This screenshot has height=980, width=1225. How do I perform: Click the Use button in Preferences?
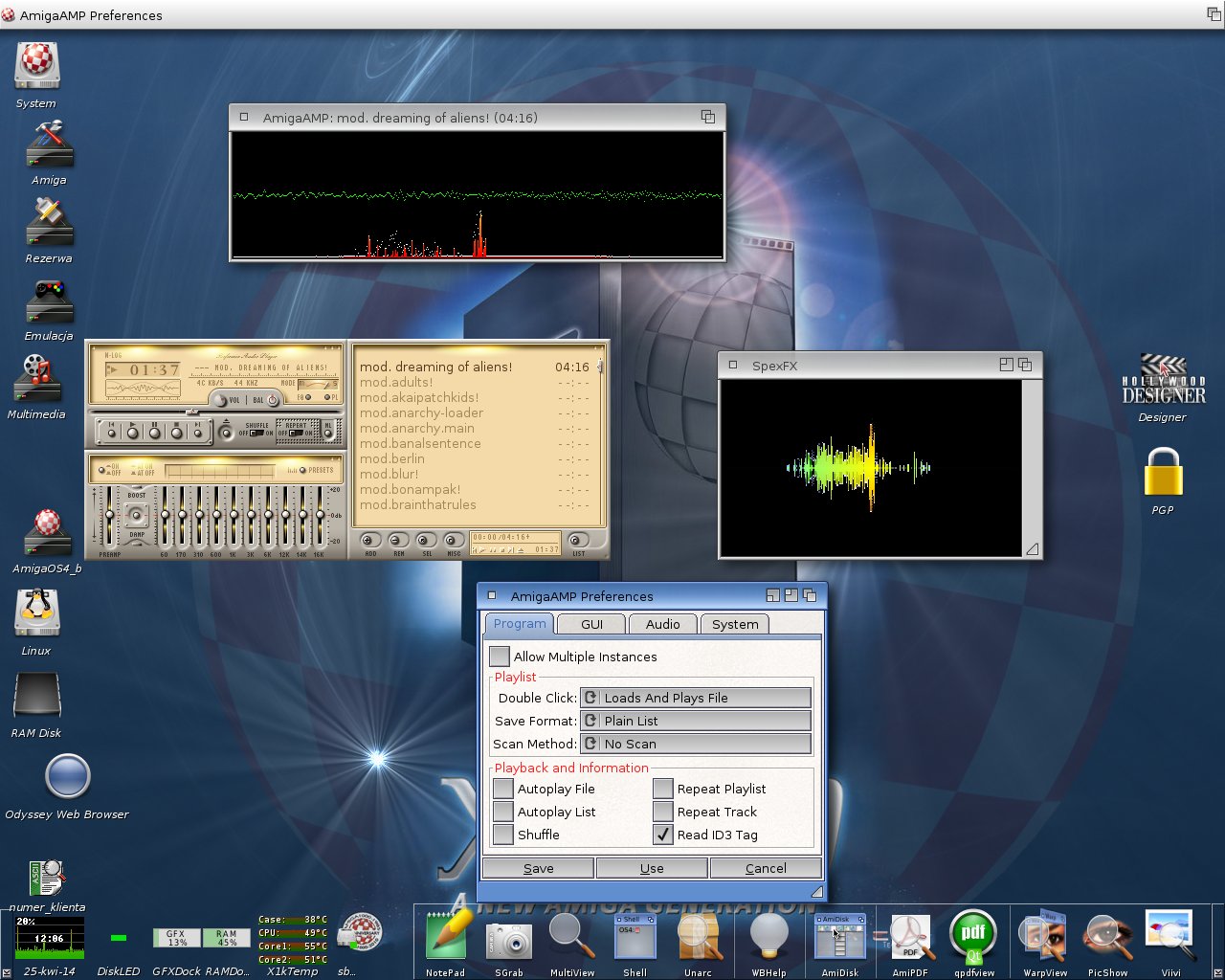point(652,868)
